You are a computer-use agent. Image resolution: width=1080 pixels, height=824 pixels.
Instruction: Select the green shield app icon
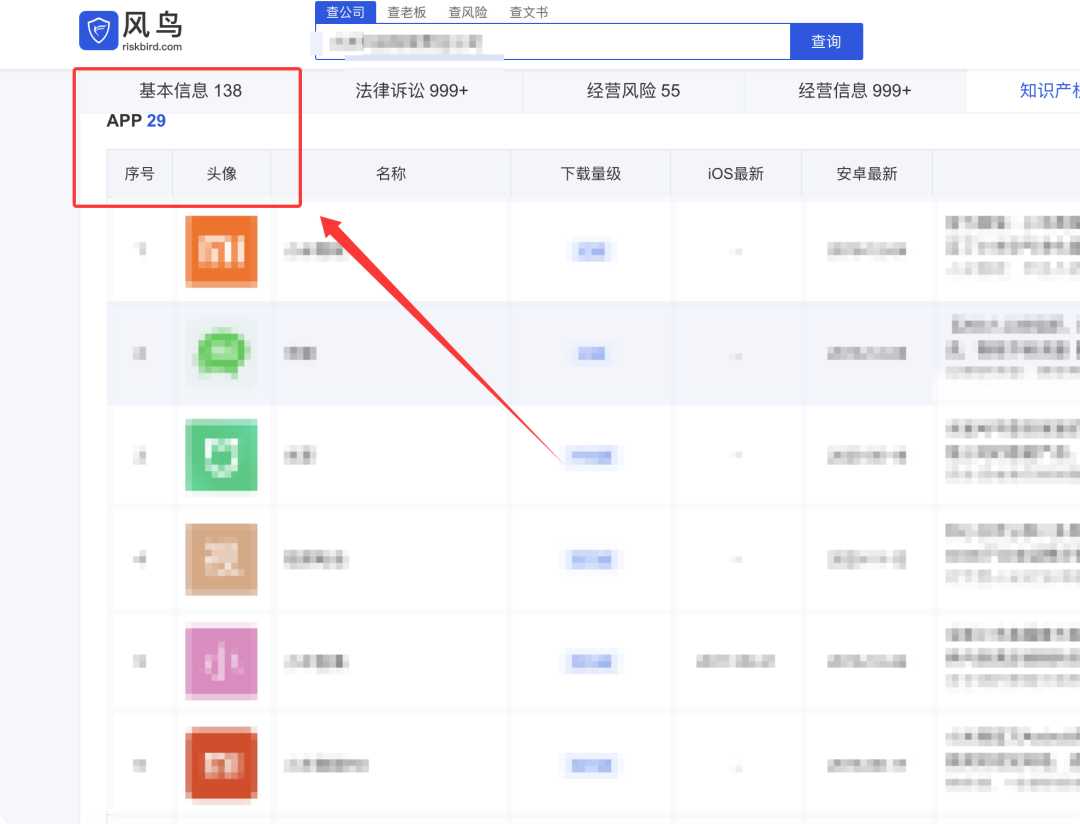[x=221, y=455]
